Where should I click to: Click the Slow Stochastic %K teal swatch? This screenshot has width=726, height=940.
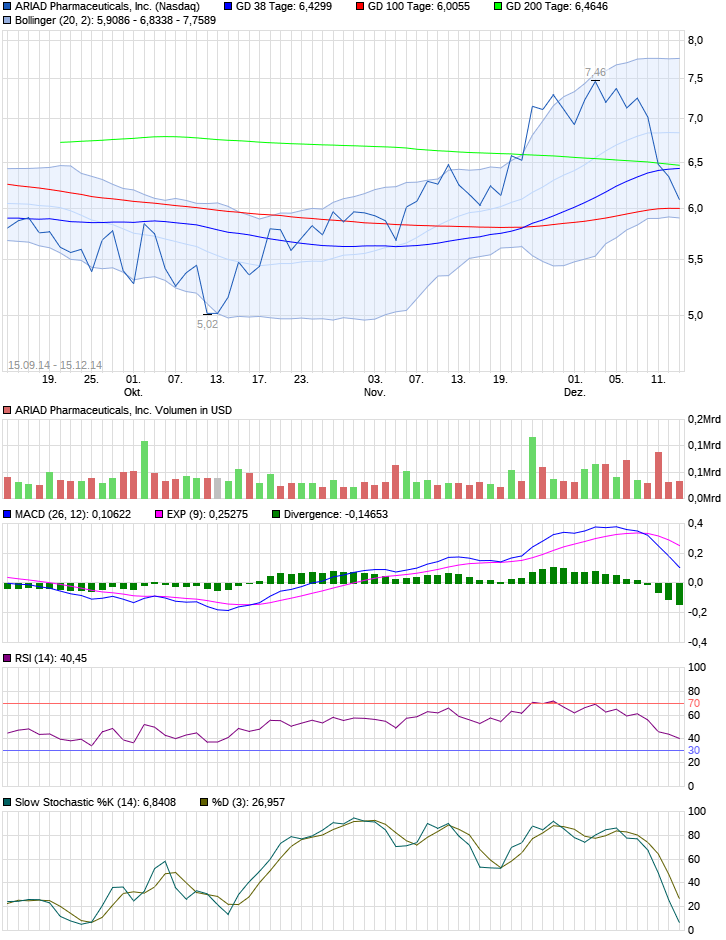7,802
